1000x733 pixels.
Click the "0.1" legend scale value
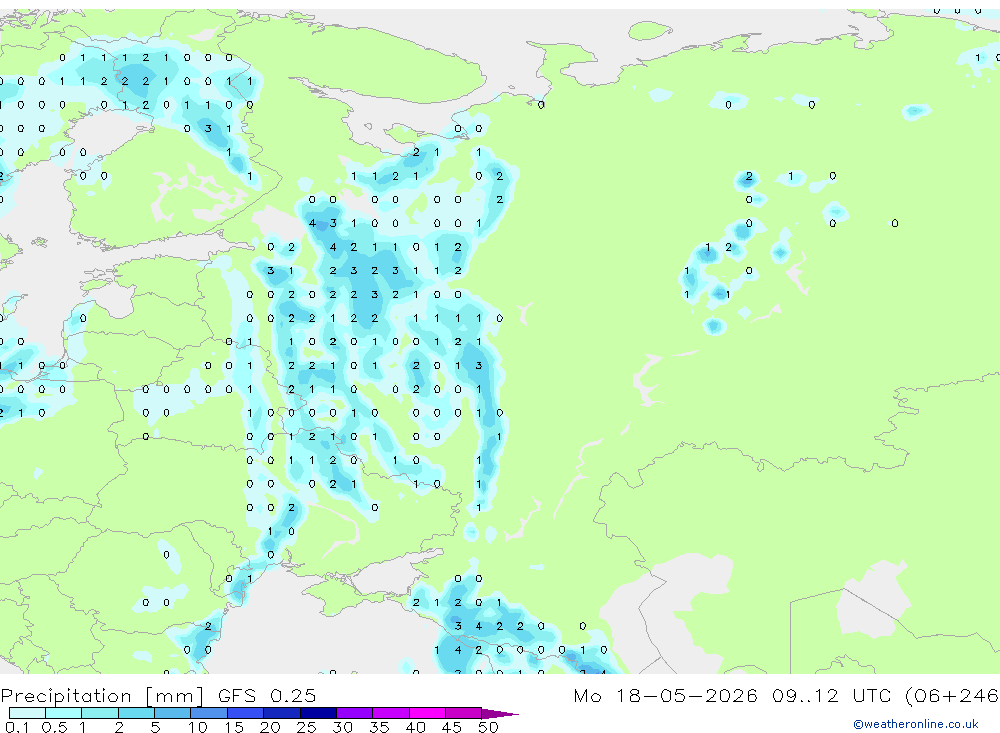(17, 727)
